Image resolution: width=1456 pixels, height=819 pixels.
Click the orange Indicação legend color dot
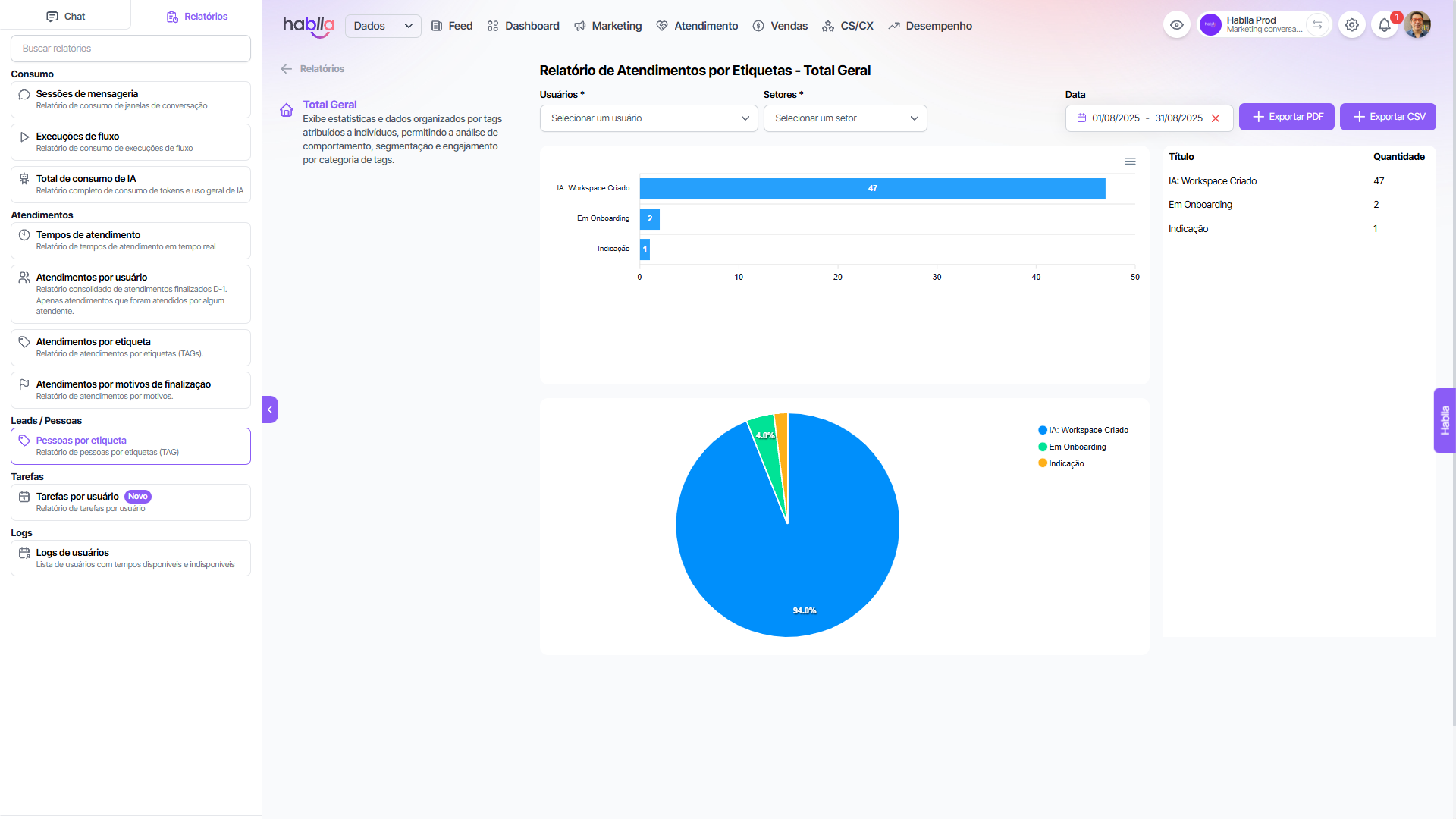pos(1043,463)
